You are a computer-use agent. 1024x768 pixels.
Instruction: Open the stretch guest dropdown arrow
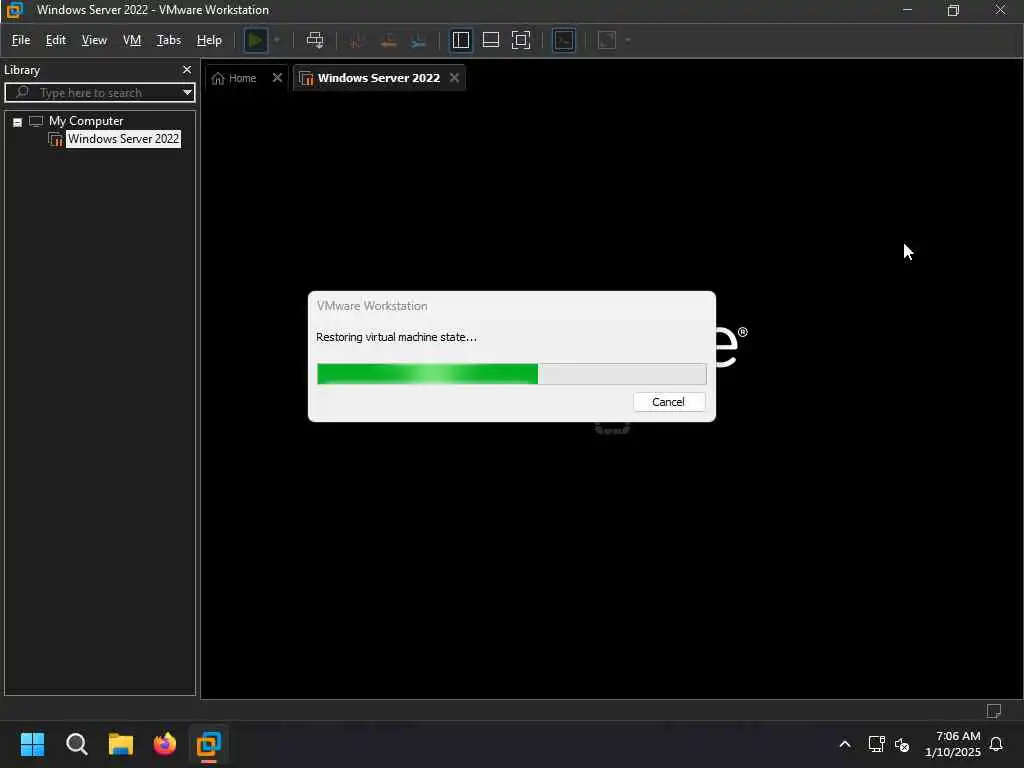pos(628,40)
